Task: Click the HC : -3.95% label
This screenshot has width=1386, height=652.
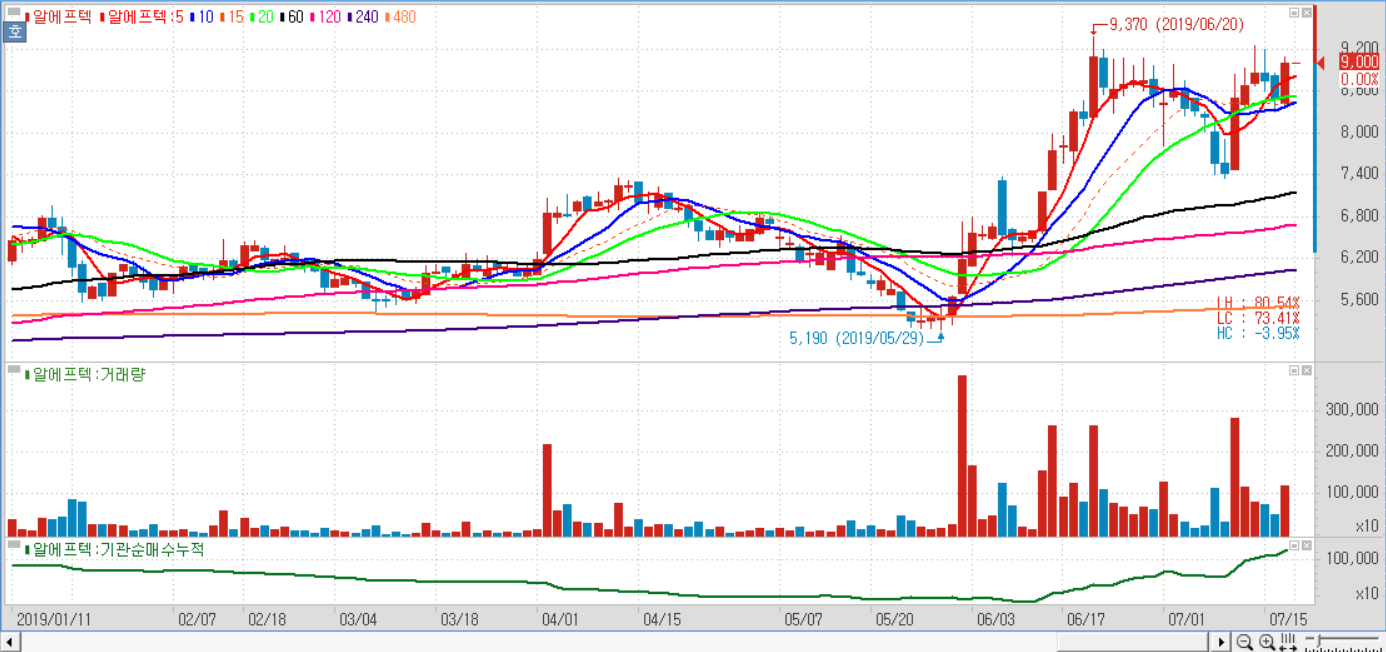Action: pyautogui.click(x=1258, y=333)
